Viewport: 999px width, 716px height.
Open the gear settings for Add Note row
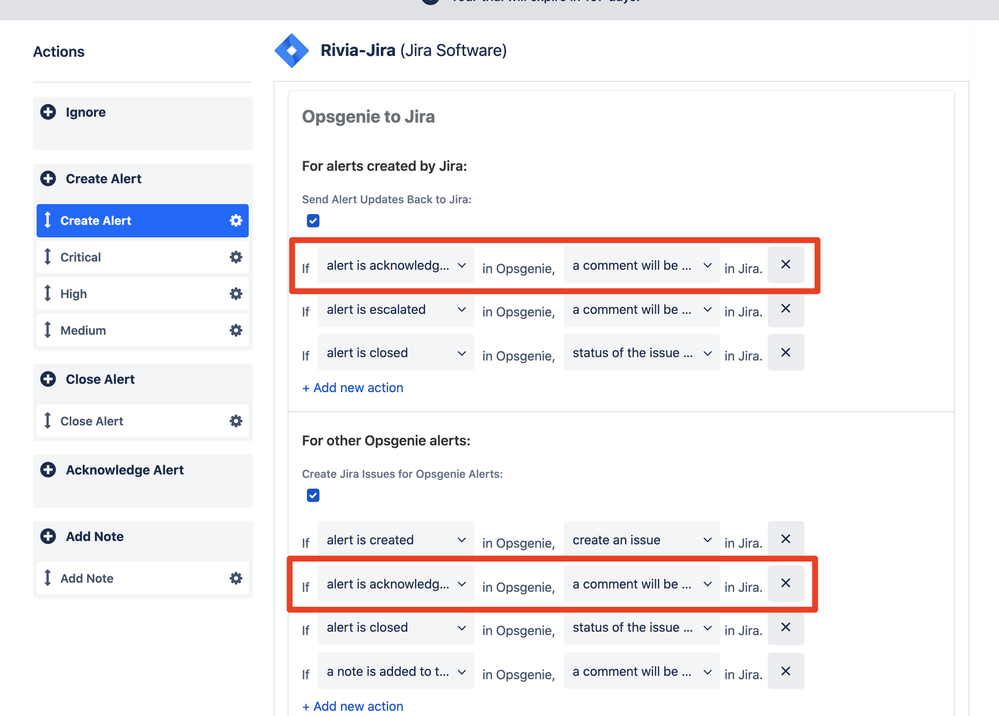tap(236, 578)
